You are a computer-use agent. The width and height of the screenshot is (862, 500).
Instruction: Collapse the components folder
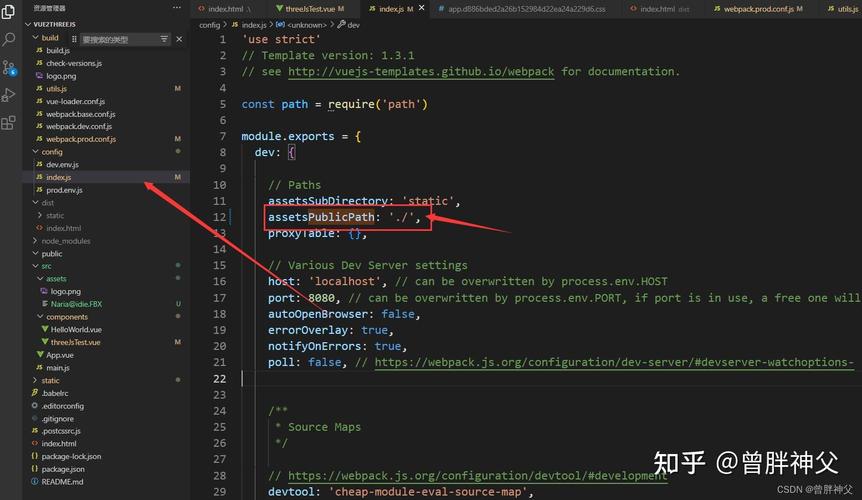67,317
